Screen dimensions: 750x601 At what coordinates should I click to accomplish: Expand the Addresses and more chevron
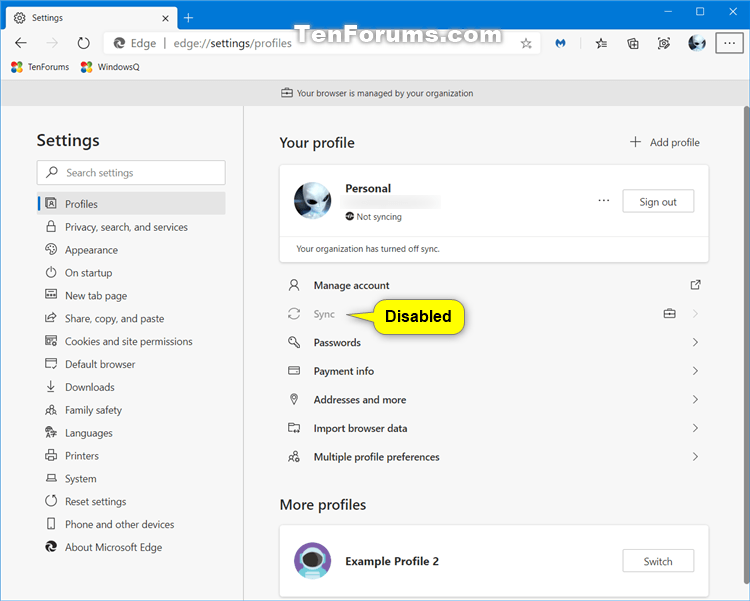click(695, 400)
